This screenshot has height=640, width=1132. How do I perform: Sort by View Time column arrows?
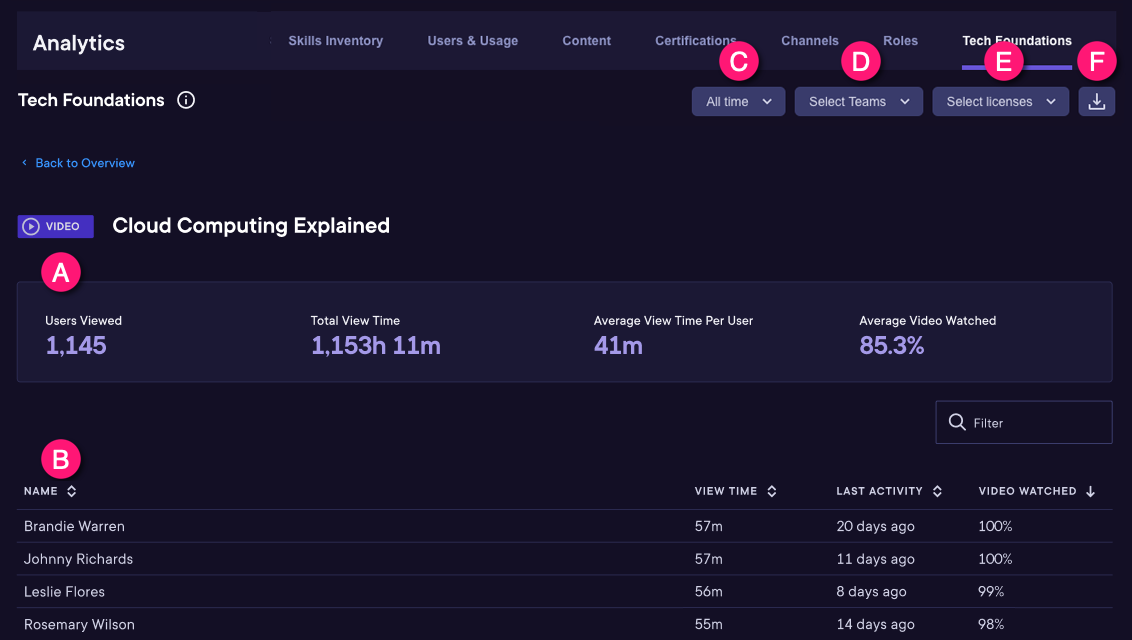(772, 491)
